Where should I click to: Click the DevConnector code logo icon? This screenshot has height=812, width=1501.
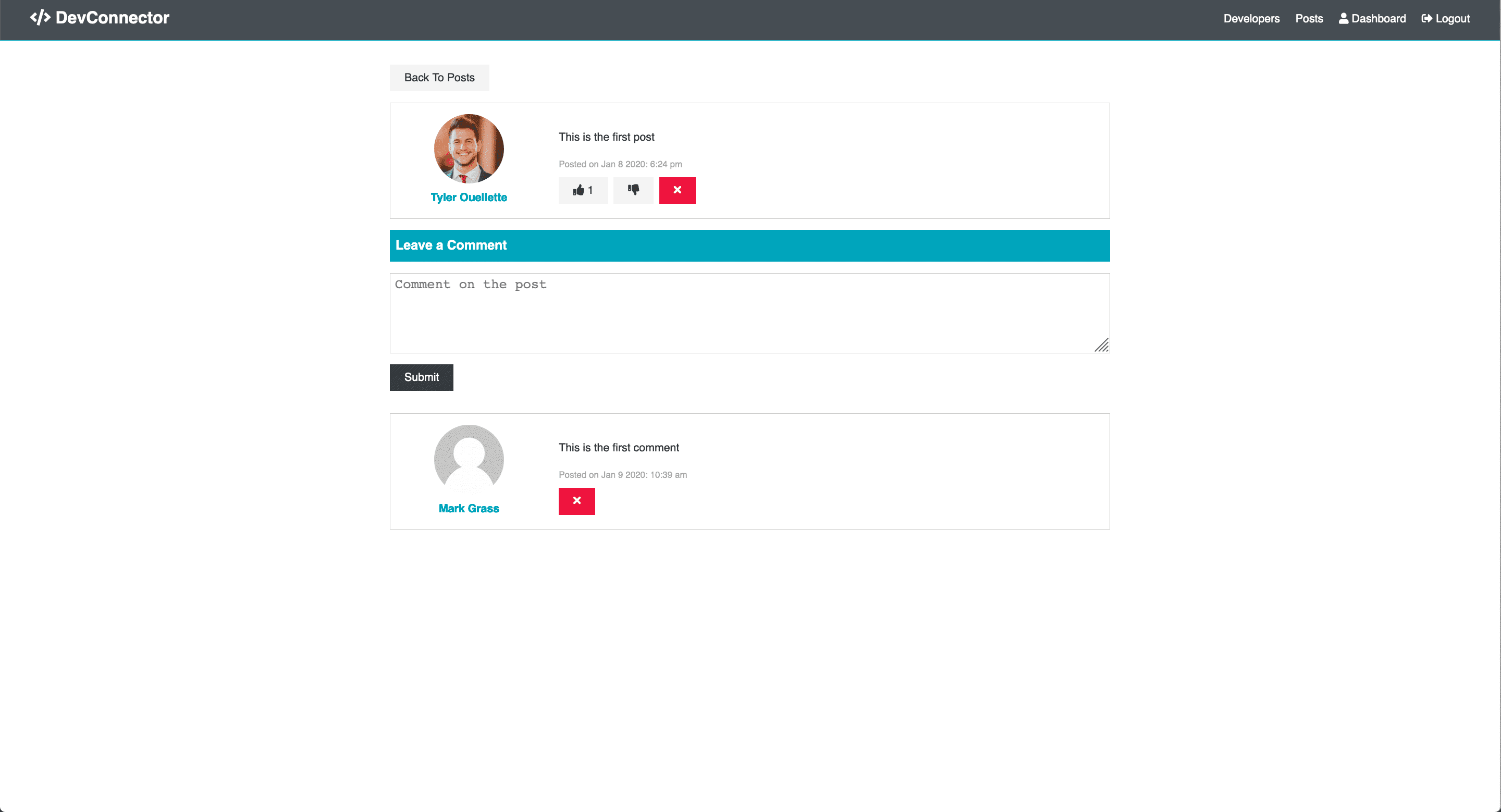(40, 18)
